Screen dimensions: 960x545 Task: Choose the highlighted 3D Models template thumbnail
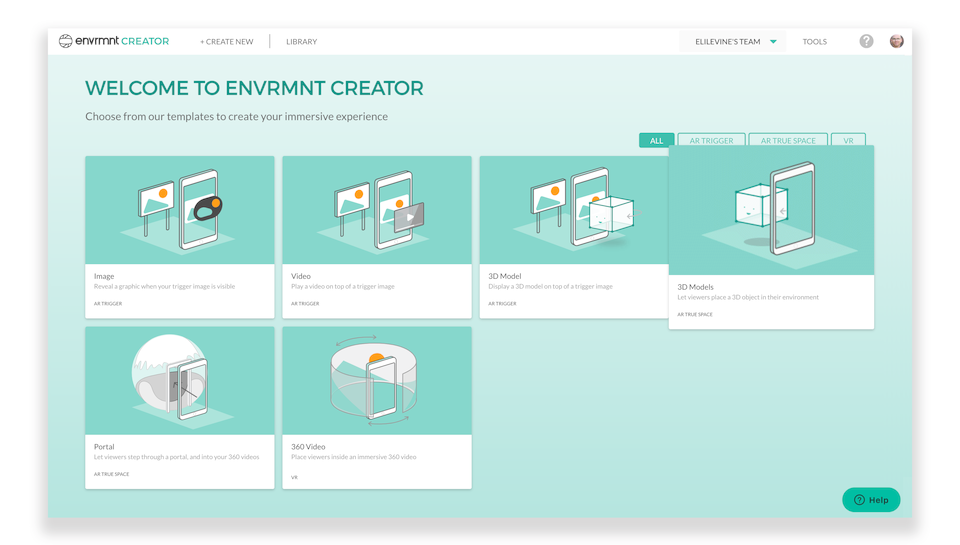point(771,210)
